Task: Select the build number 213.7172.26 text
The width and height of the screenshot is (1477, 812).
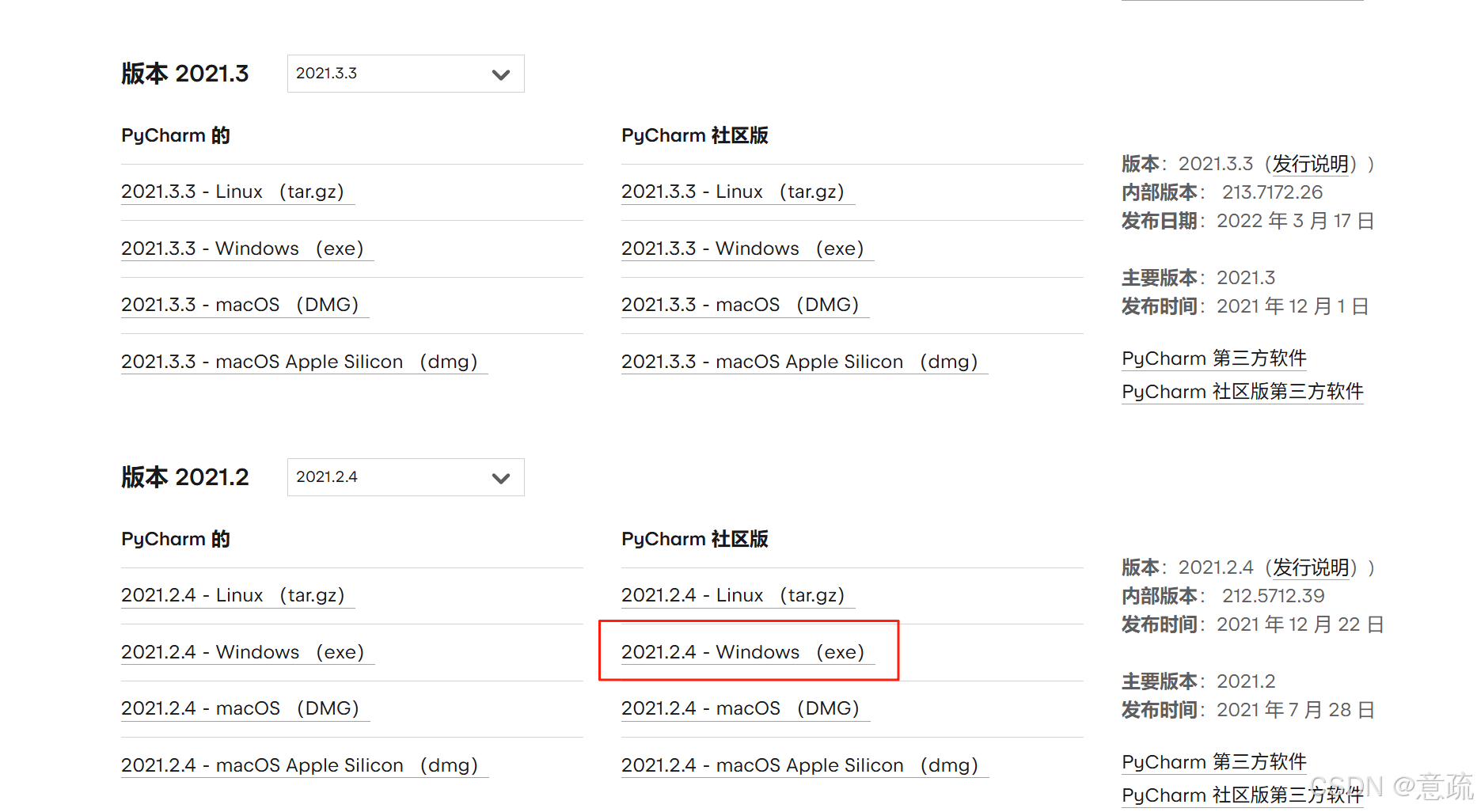Action: coord(1272,192)
